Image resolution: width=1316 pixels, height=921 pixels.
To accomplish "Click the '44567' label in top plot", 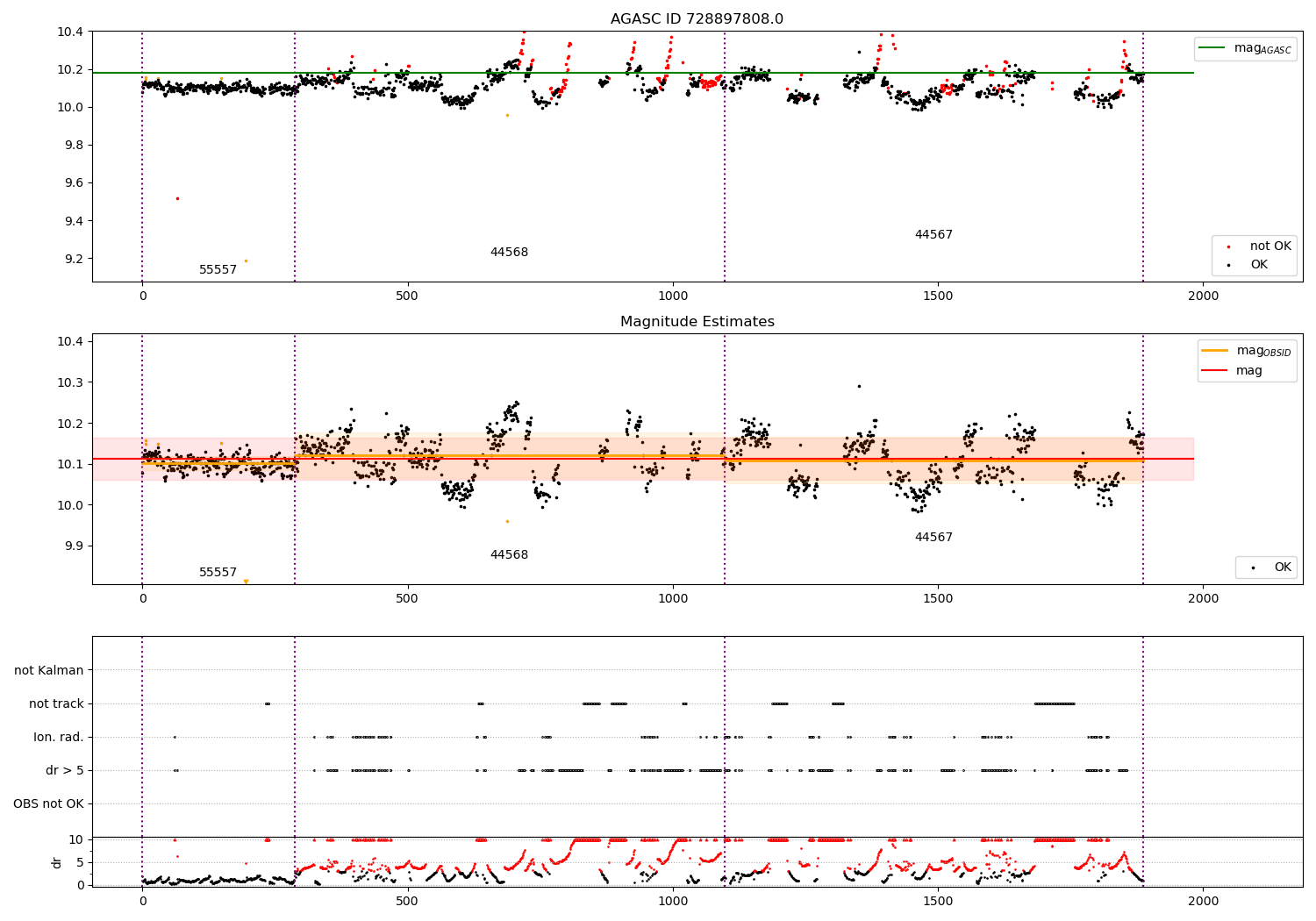I will (x=933, y=234).
